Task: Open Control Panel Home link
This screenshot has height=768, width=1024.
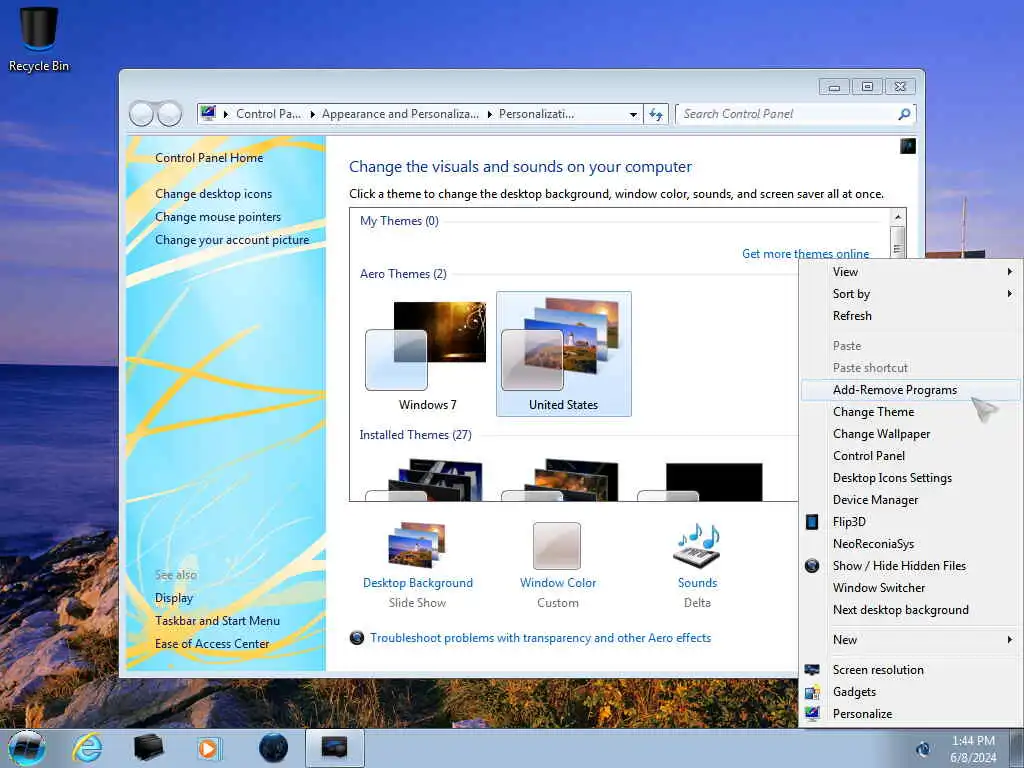Action: pos(209,158)
